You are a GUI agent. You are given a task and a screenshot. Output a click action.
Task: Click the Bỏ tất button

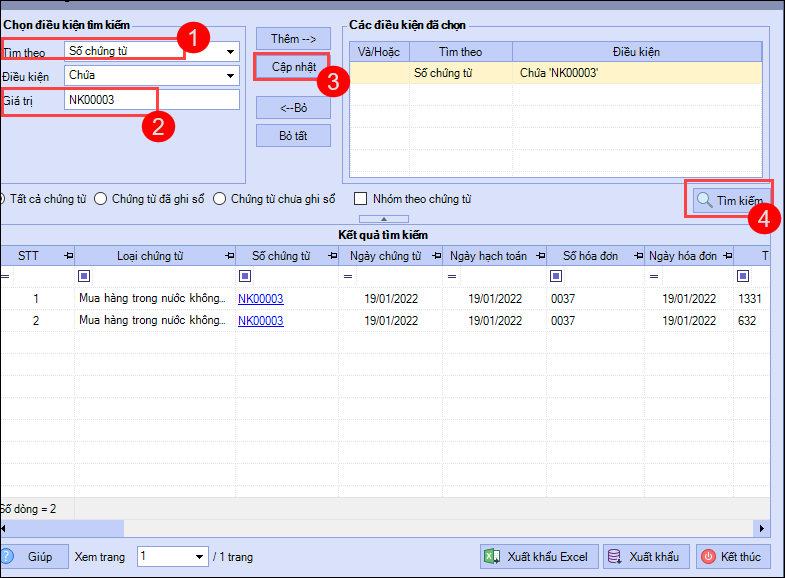[x=293, y=135]
